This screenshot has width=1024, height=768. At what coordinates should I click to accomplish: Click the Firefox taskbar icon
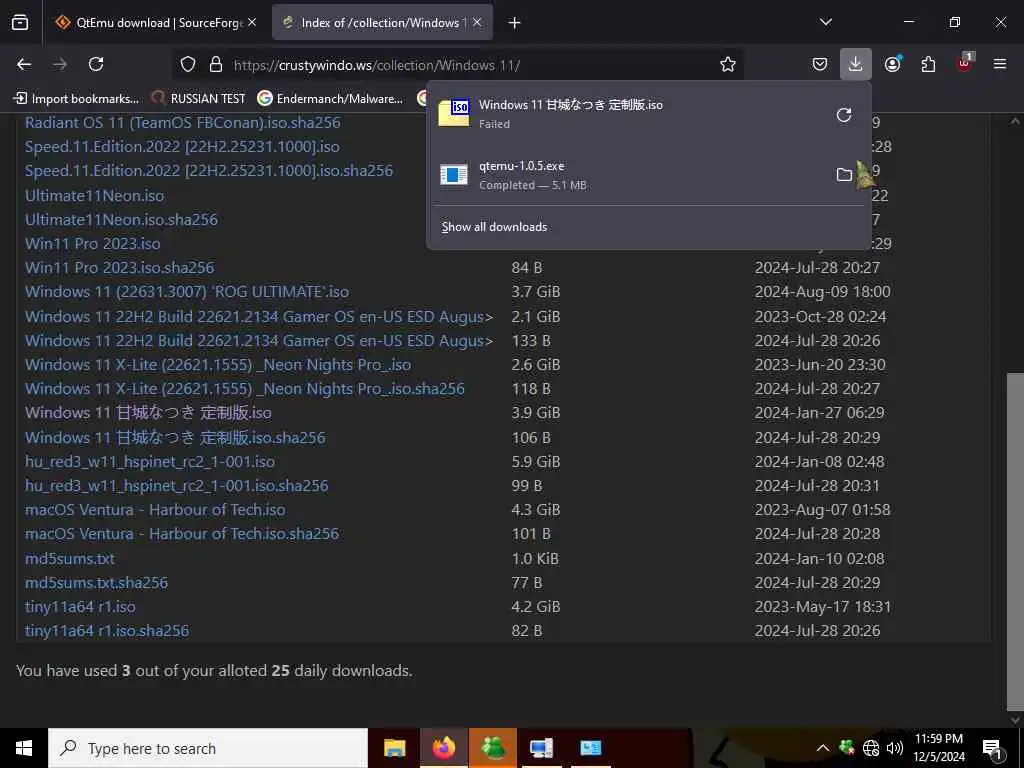443,748
